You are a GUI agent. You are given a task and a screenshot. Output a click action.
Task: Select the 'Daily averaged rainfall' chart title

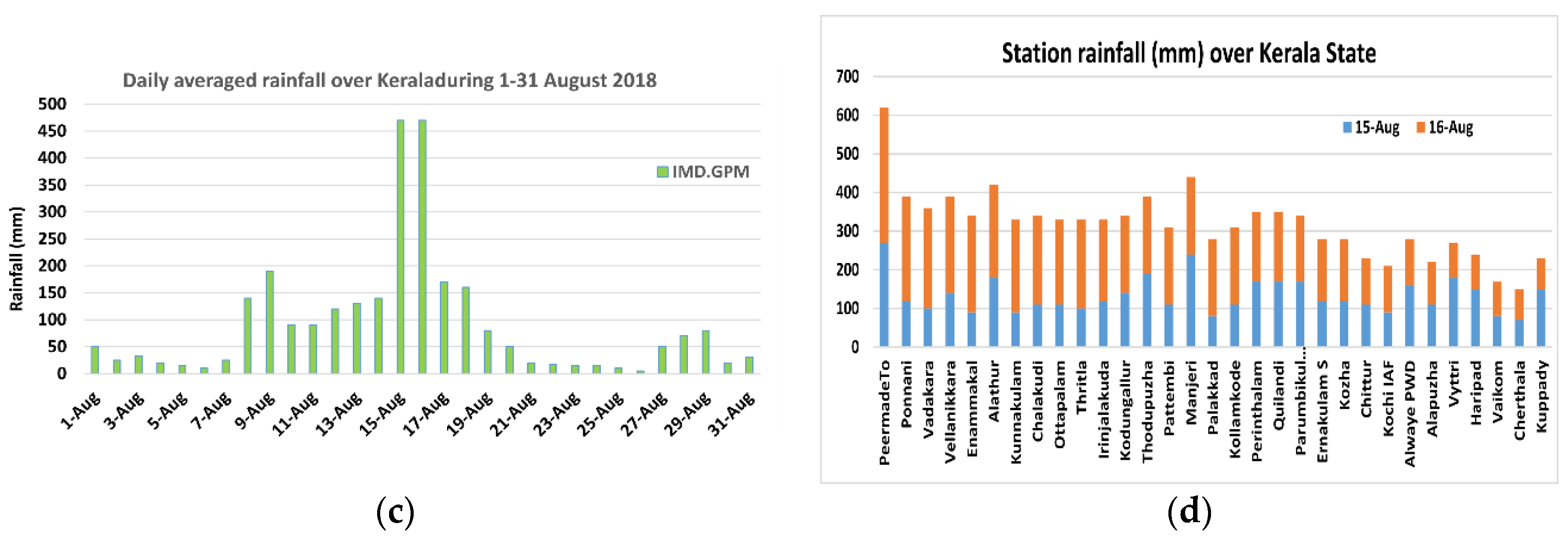pyautogui.click(x=389, y=81)
